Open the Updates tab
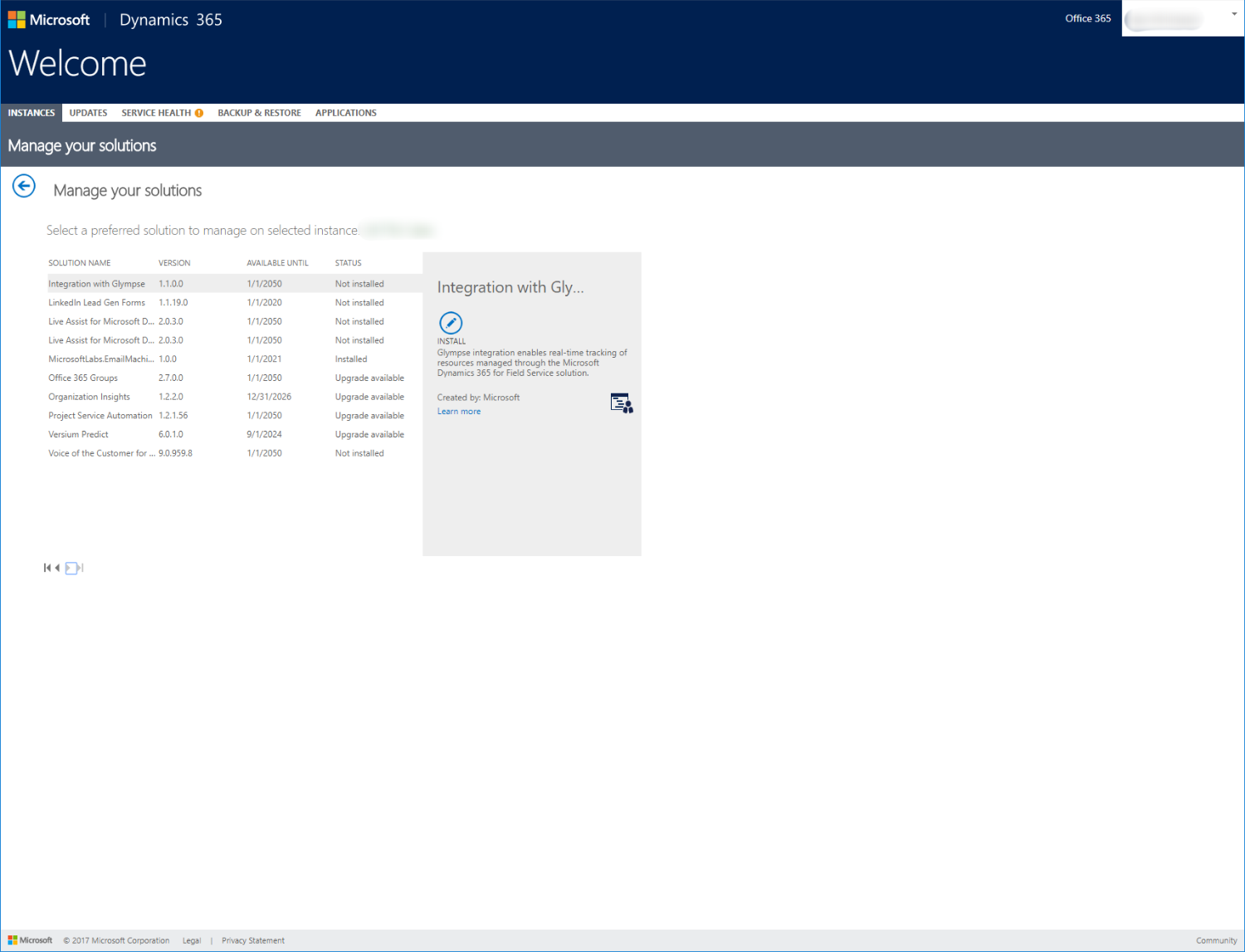This screenshot has height=952, width=1245. coord(88,113)
